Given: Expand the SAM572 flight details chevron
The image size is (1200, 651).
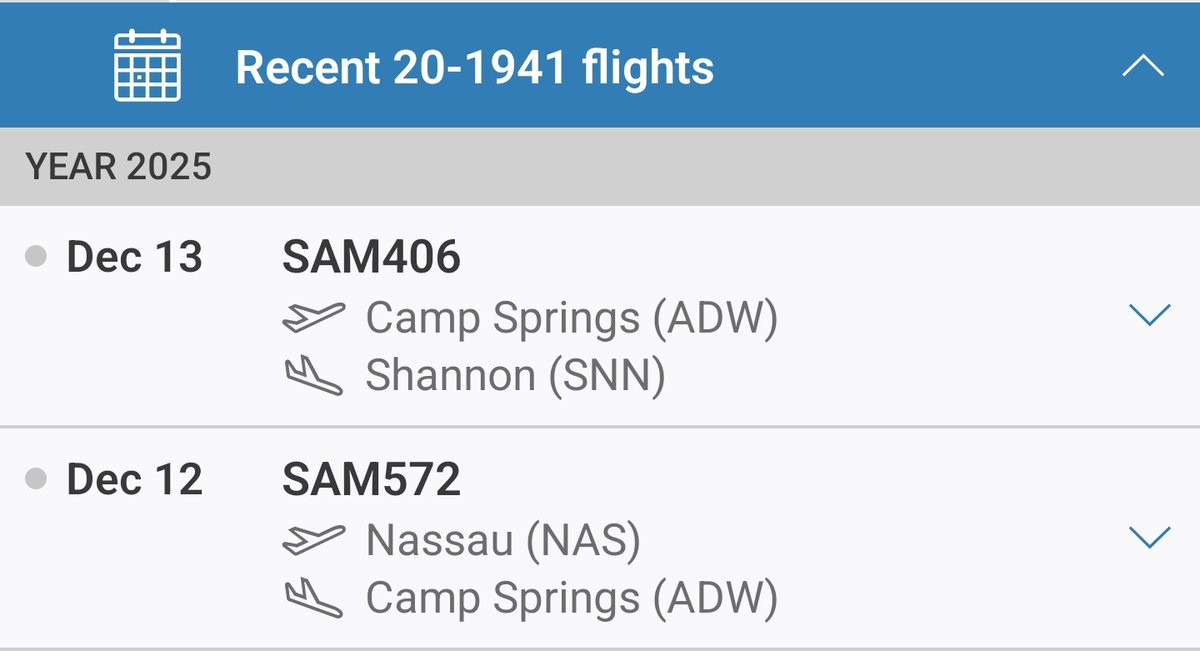Looking at the screenshot, I should (x=1148, y=538).
